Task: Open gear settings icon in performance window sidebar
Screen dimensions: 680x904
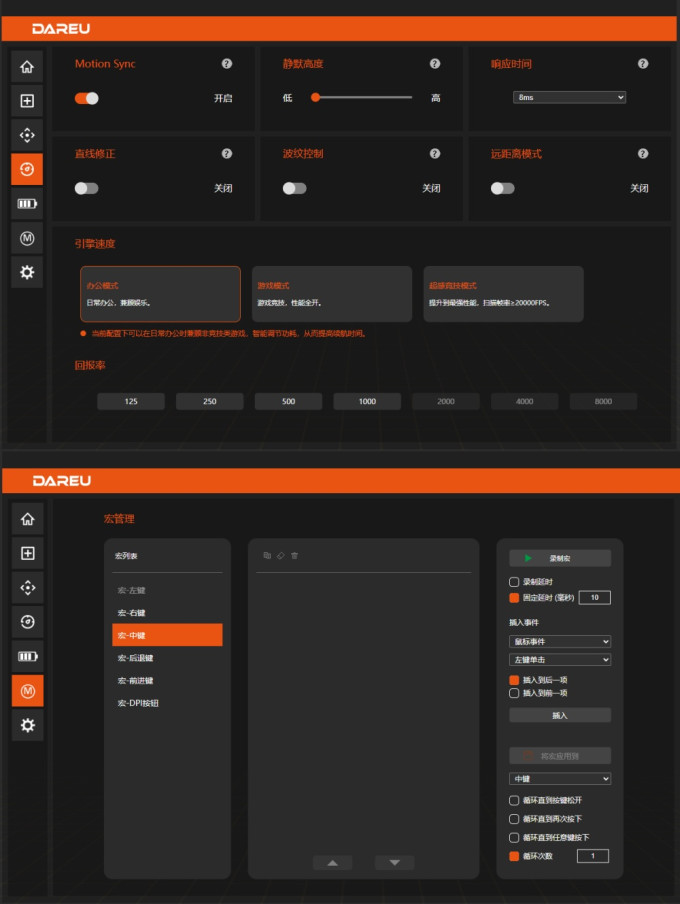Action: [27, 272]
